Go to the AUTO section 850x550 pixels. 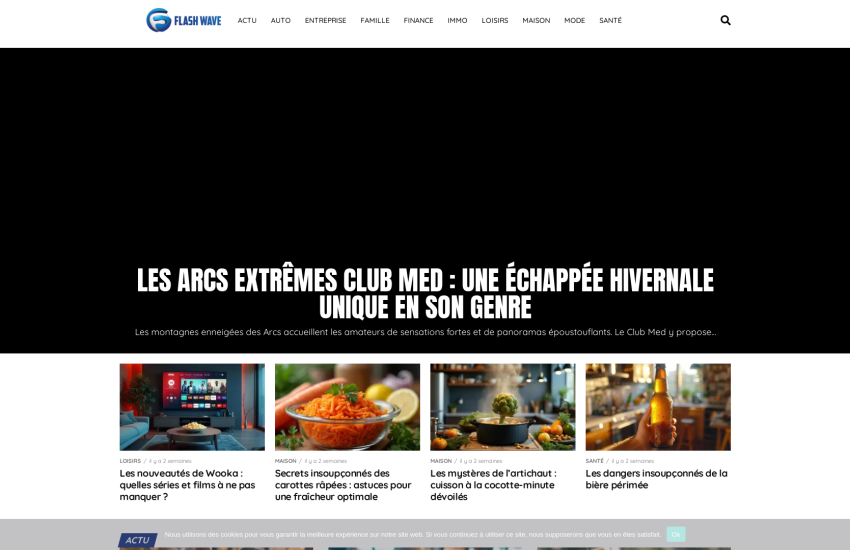281,21
